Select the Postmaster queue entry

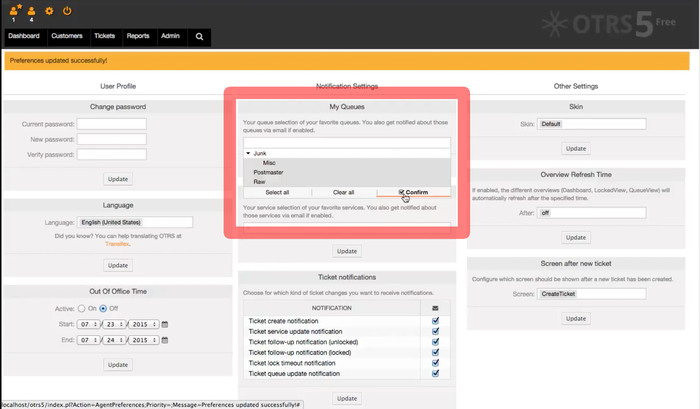click(270, 172)
